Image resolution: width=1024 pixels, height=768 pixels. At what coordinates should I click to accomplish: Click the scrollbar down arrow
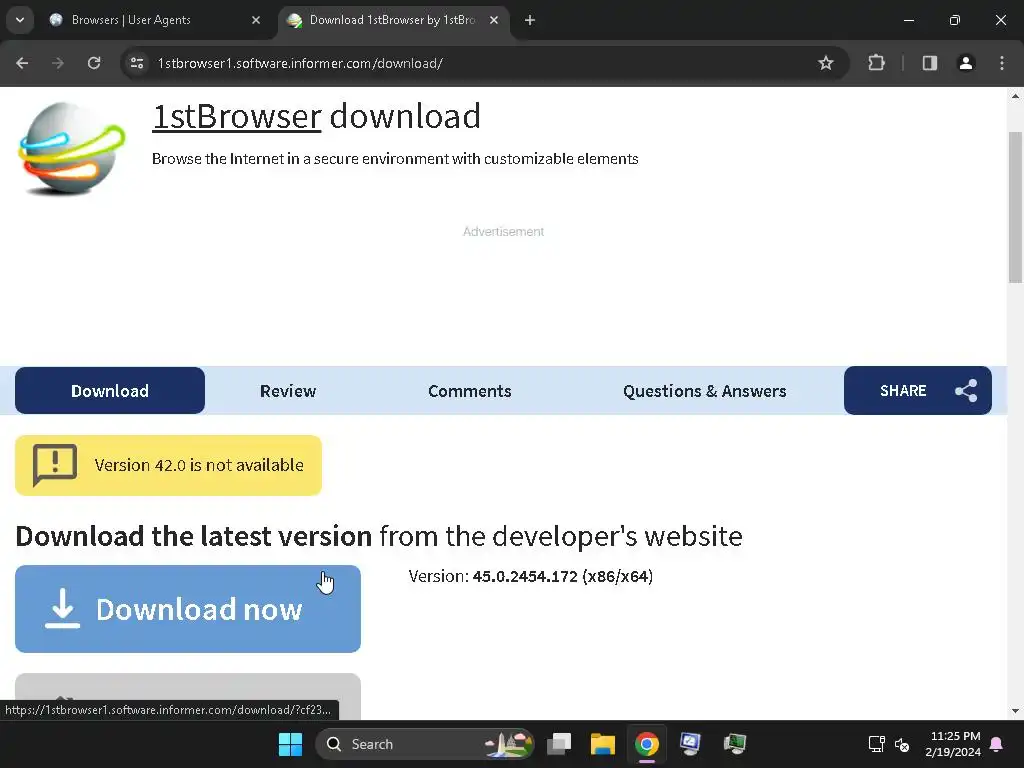pyautogui.click(x=1016, y=711)
